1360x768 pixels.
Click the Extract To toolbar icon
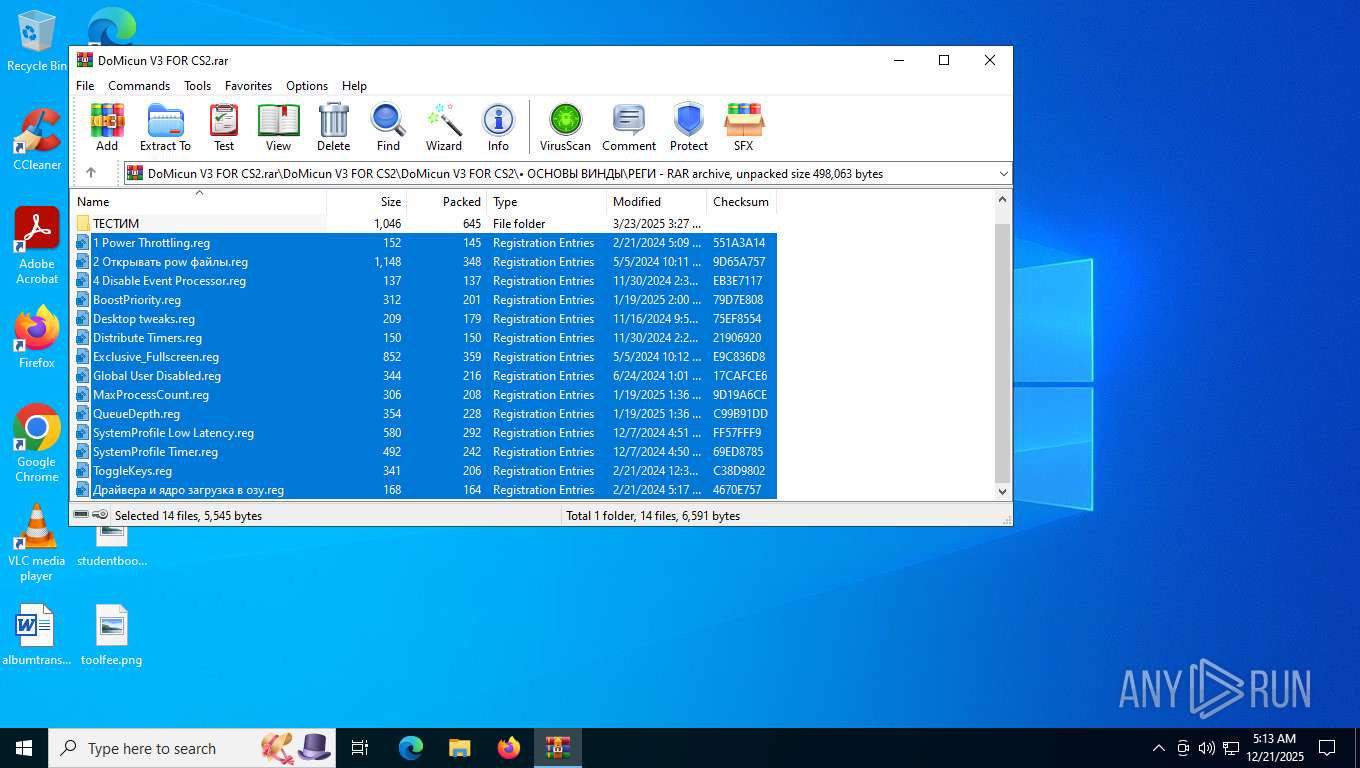click(165, 127)
